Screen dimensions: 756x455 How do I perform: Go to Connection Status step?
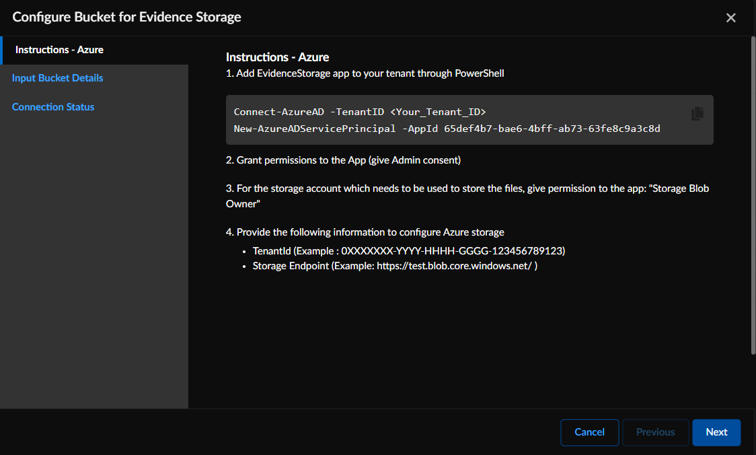pos(53,107)
